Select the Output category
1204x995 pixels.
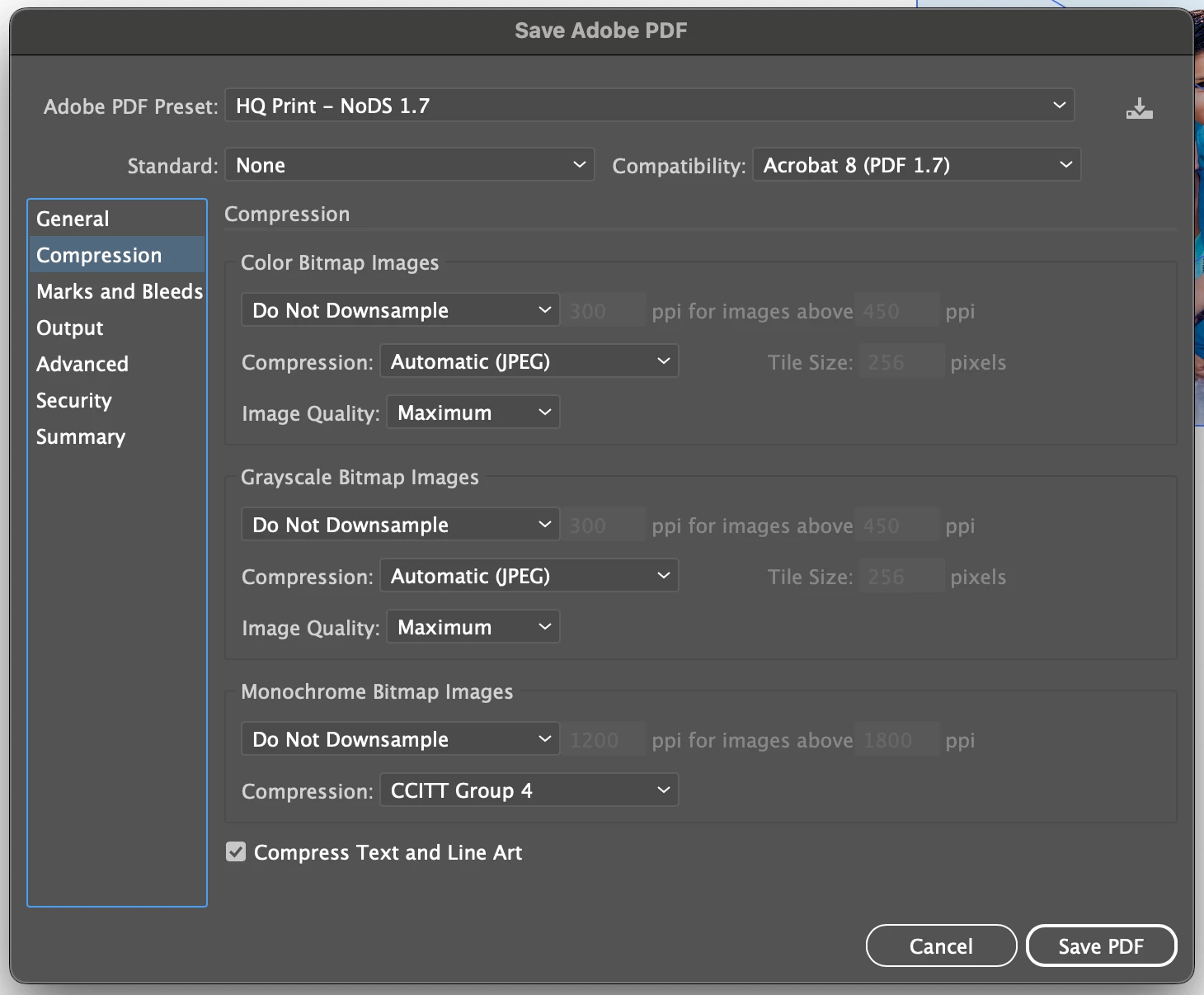point(117,328)
